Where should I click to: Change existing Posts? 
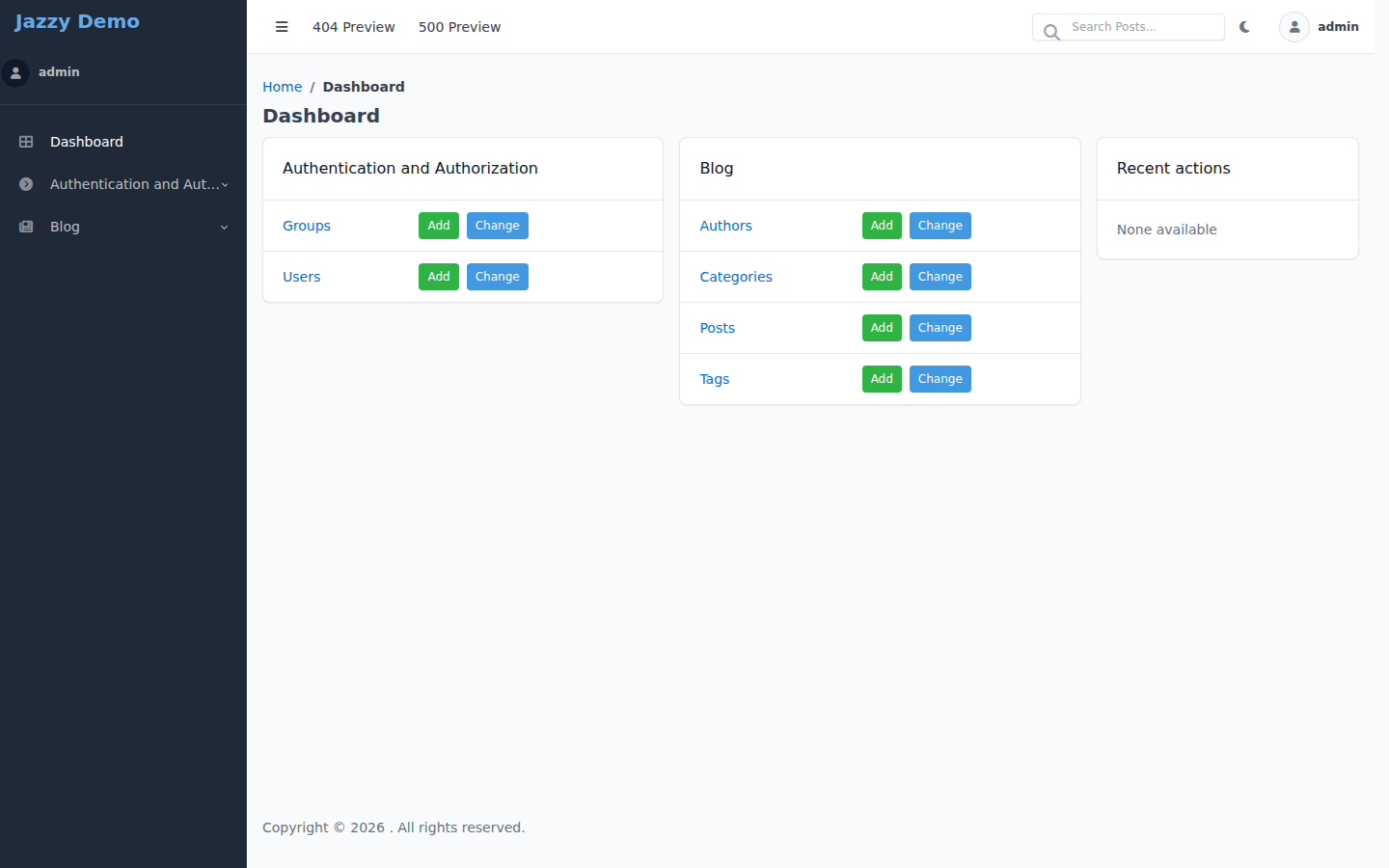(x=940, y=328)
